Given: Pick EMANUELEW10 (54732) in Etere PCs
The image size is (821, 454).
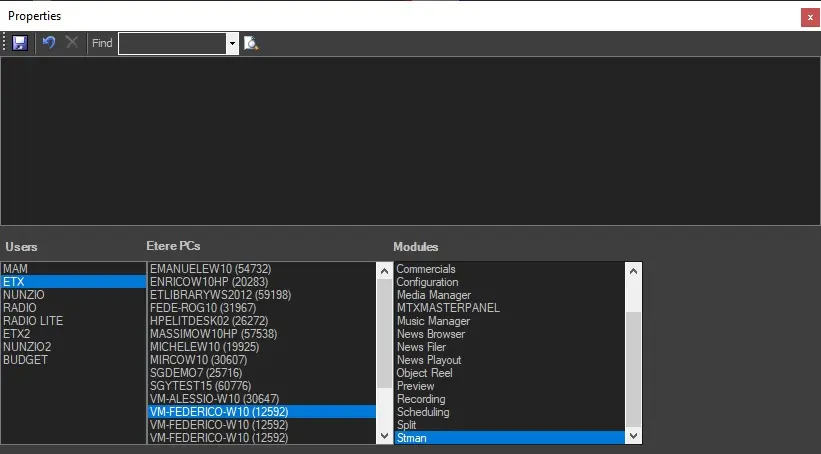Looking at the screenshot, I should (x=210, y=269).
